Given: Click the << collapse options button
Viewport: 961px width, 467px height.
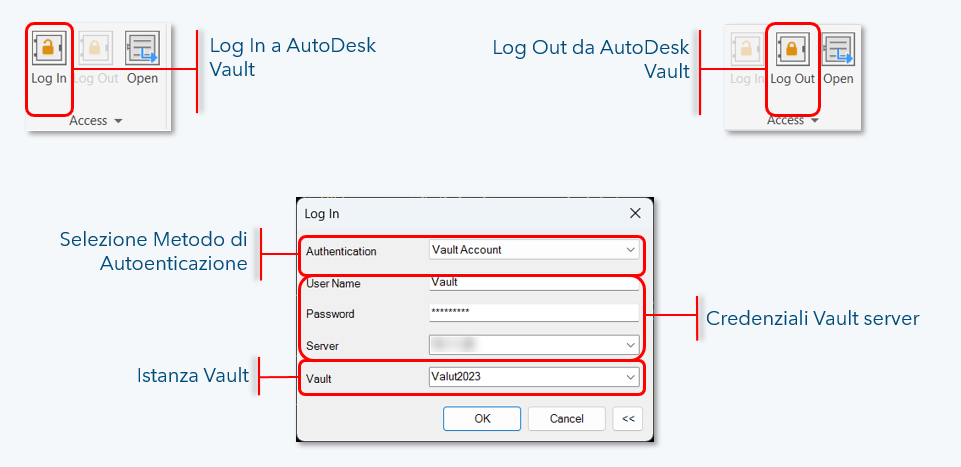Looking at the screenshot, I should point(628,419).
